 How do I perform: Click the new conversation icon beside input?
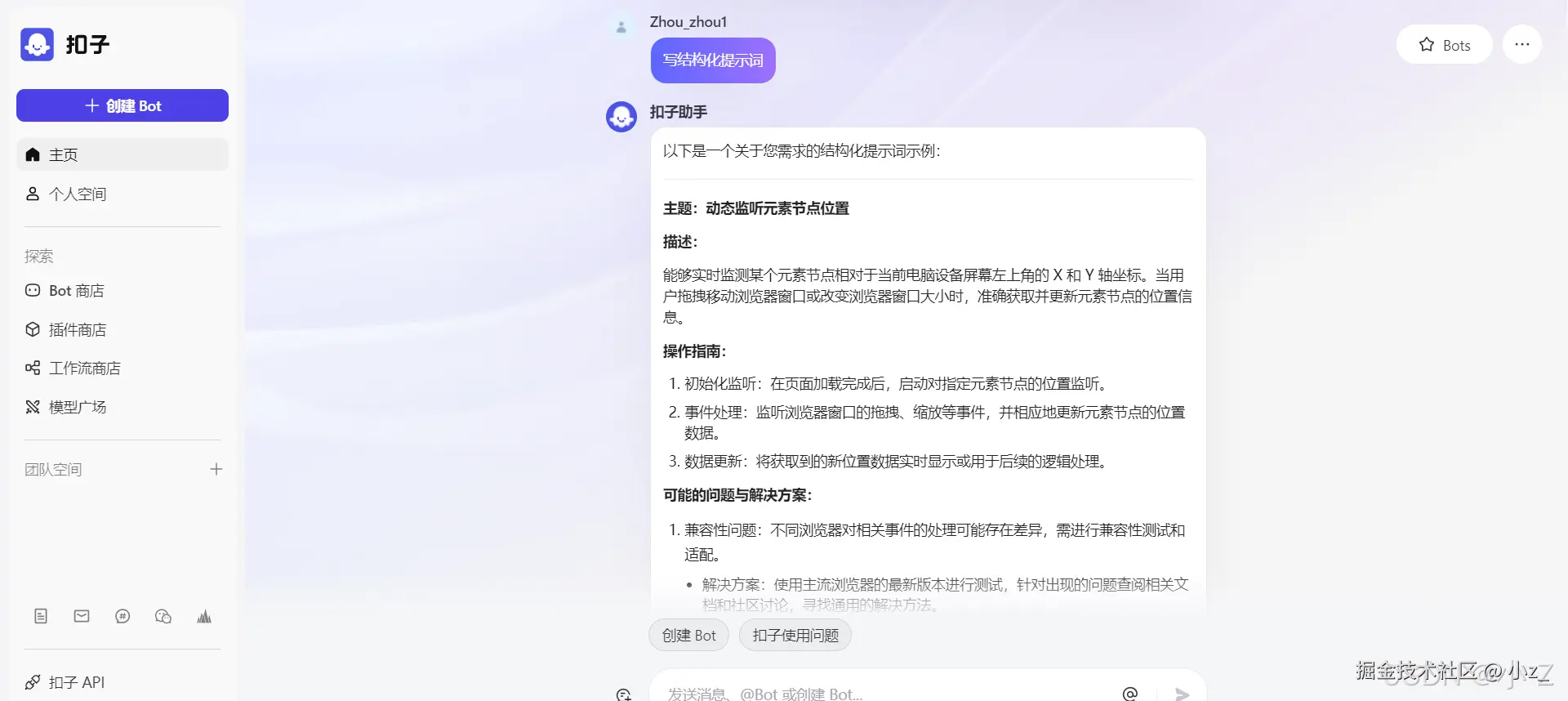tap(624, 694)
